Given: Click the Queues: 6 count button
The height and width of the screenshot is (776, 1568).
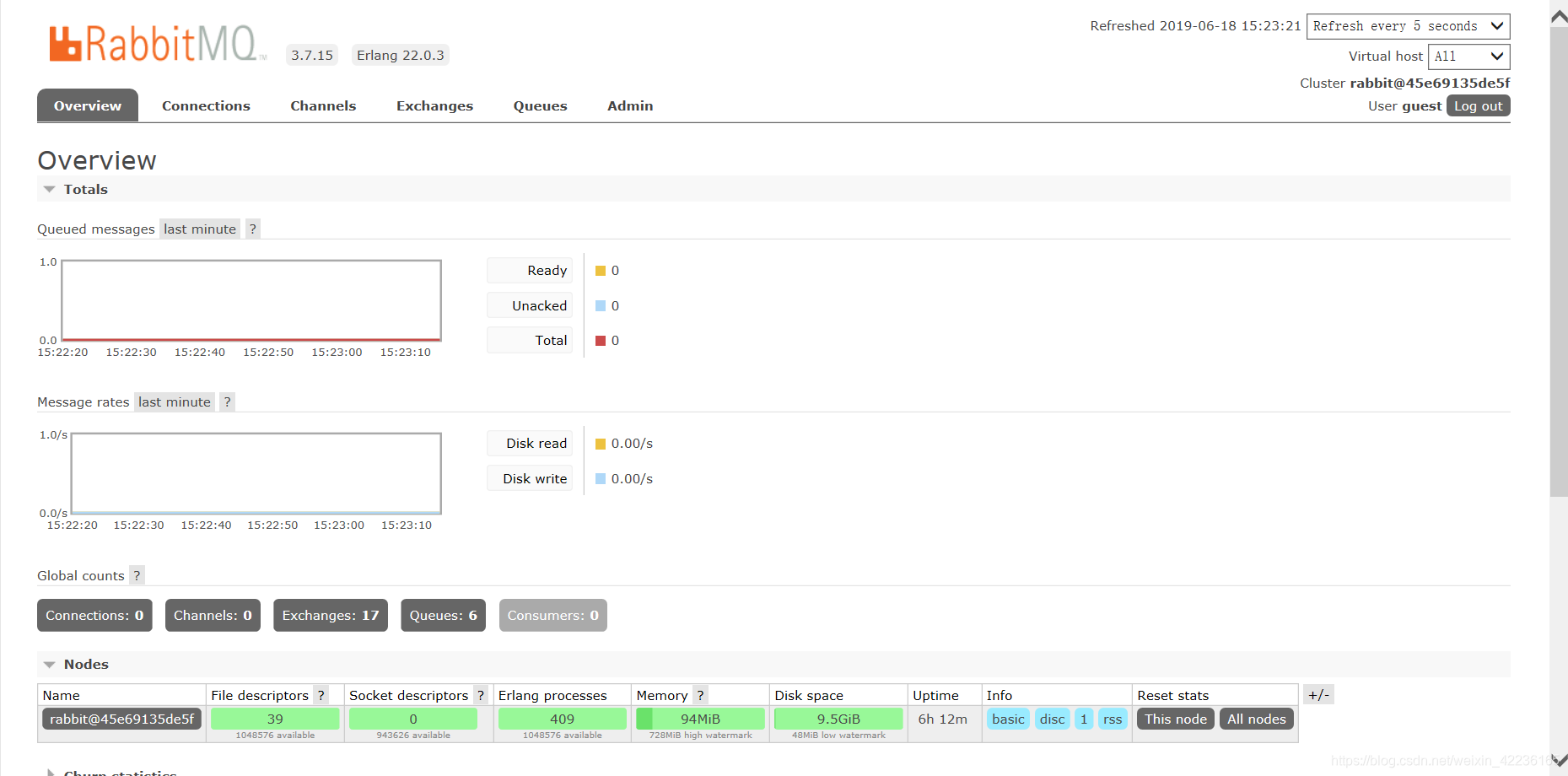Looking at the screenshot, I should pyautogui.click(x=443, y=615).
